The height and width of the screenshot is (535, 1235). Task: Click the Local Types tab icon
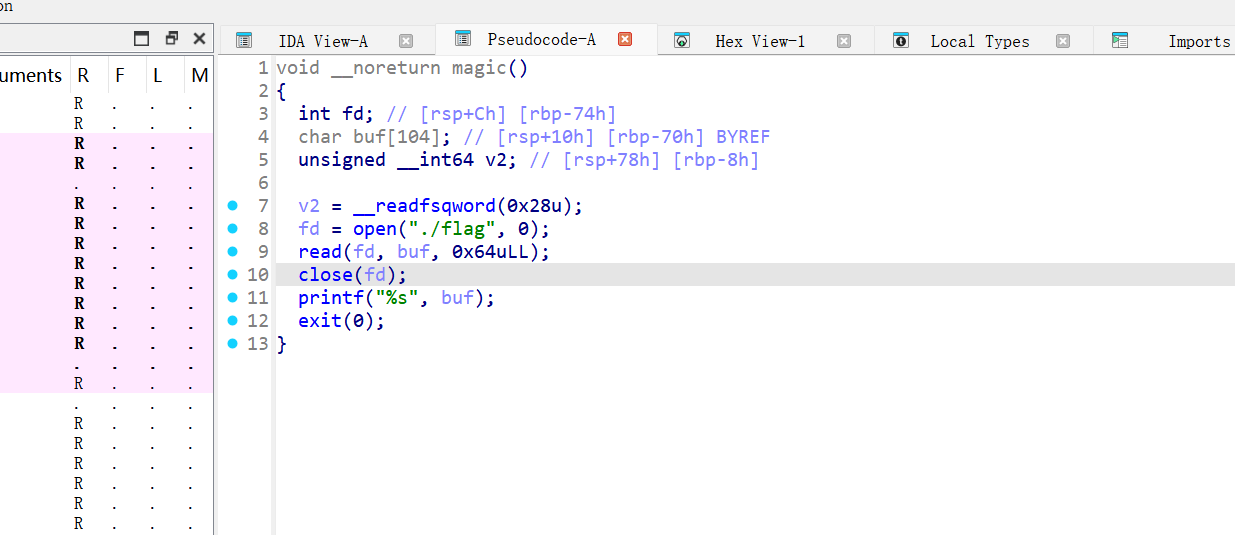pos(901,41)
